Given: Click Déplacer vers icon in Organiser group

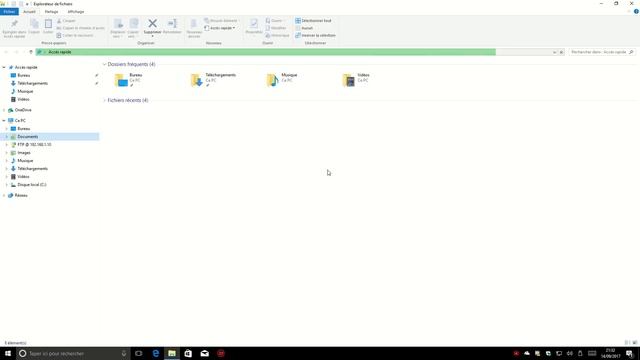Looking at the screenshot, I should click(x=118, y=24).
